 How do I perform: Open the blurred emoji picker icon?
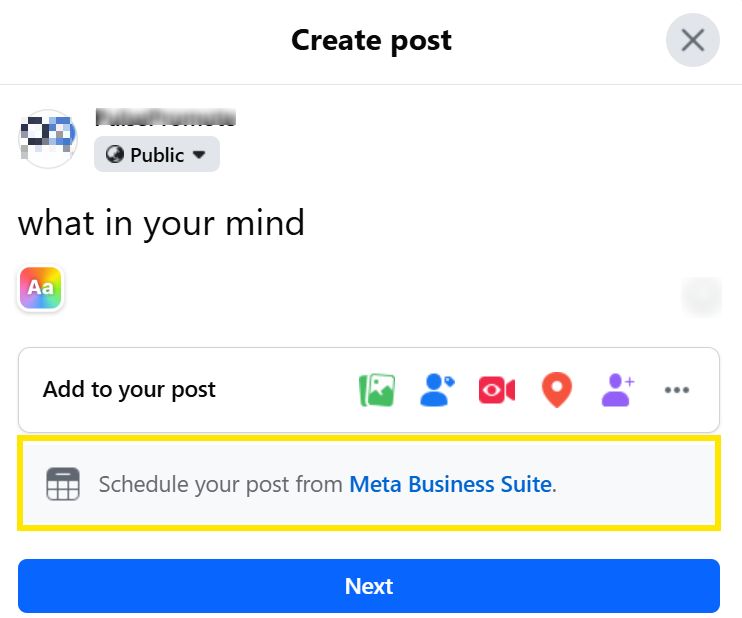pyautogui.click(x=701, y=296)
